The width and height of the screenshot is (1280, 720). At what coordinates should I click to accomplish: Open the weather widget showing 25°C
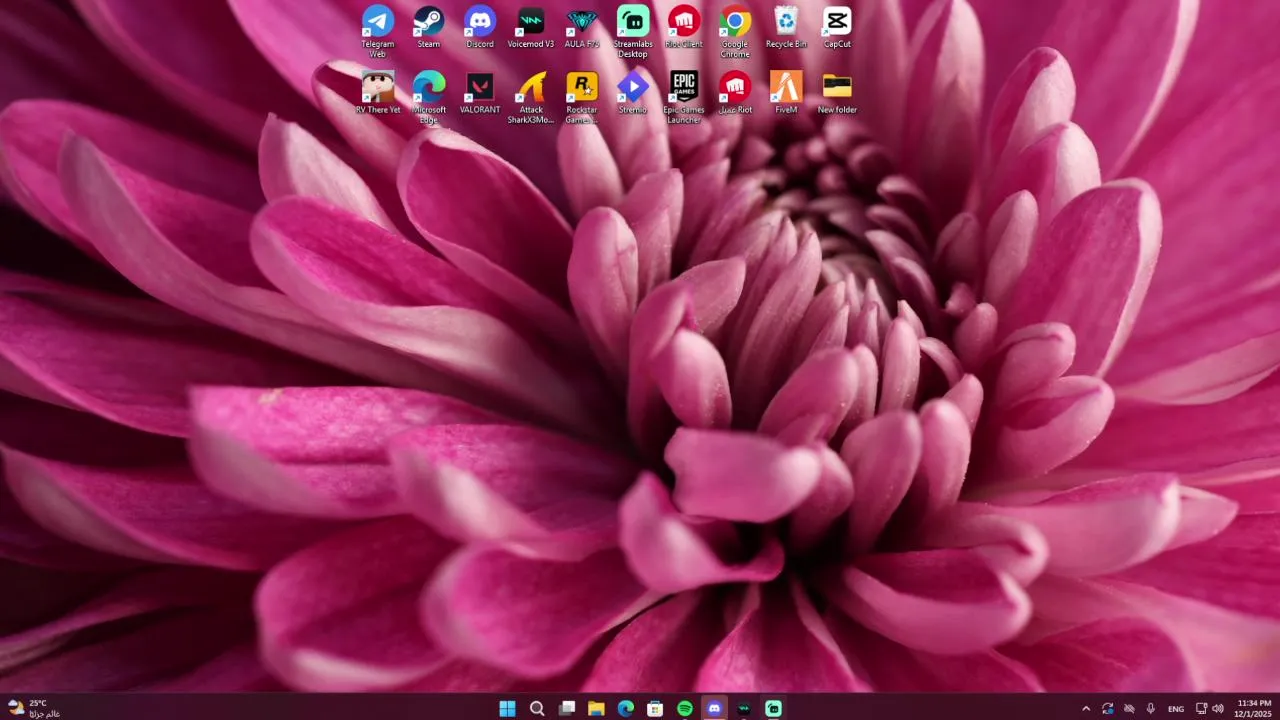point(34,708)
